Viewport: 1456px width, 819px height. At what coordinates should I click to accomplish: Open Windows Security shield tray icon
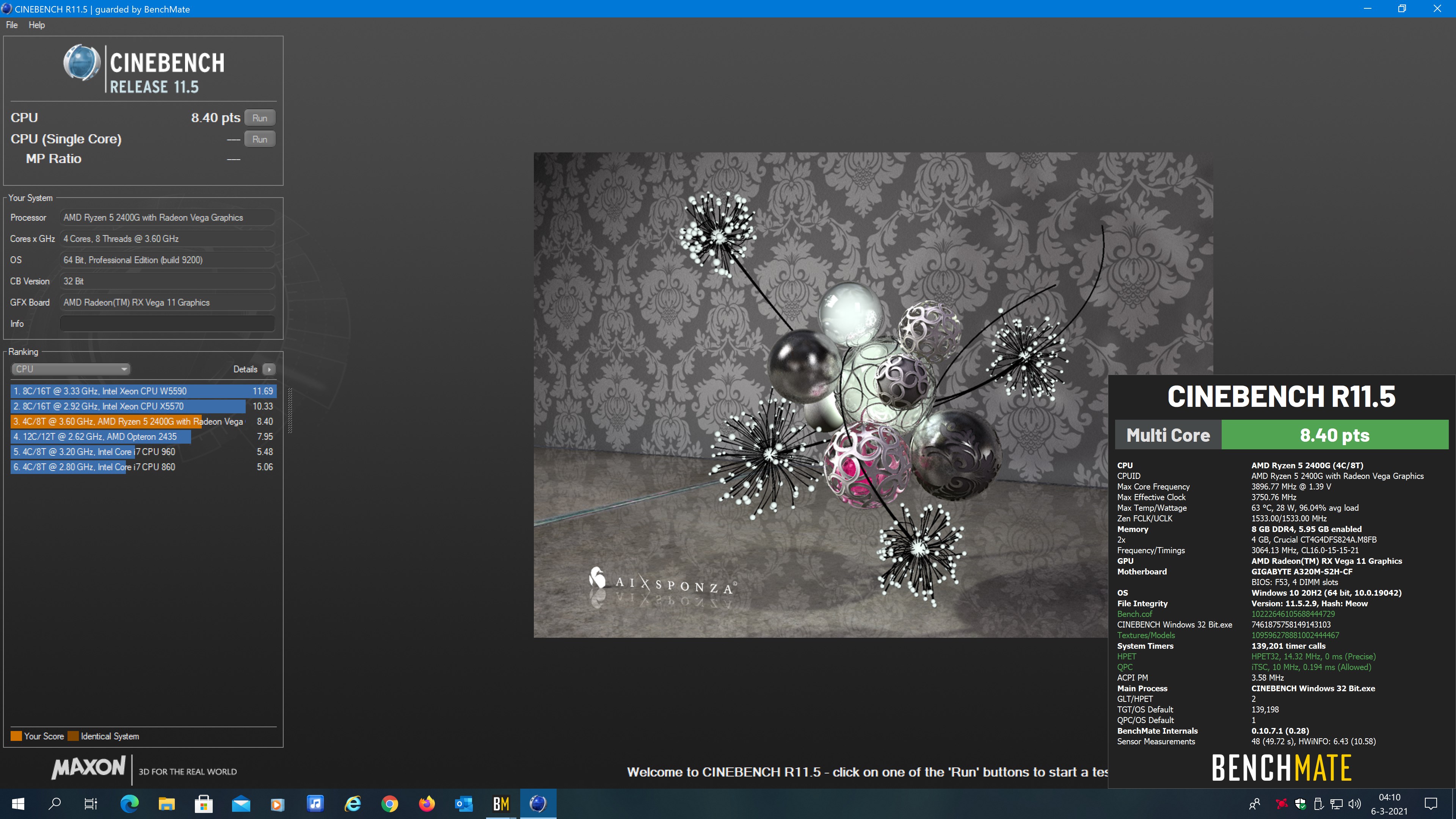[x=1301, y=804]
